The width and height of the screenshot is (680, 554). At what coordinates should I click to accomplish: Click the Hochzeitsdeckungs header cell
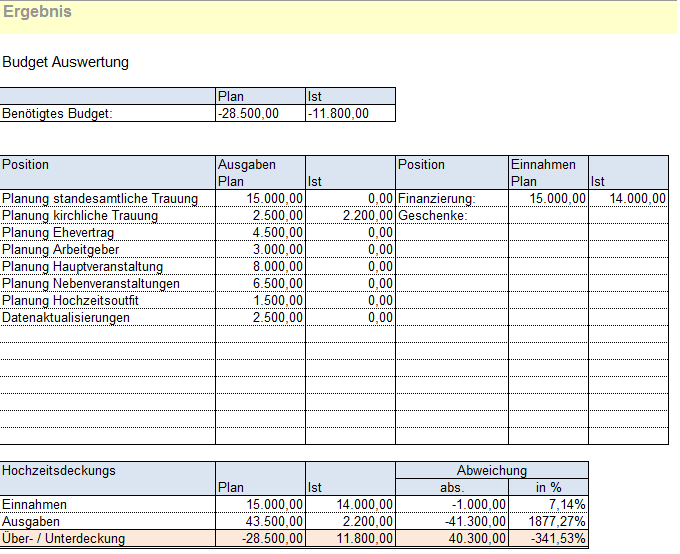point(108,470)
